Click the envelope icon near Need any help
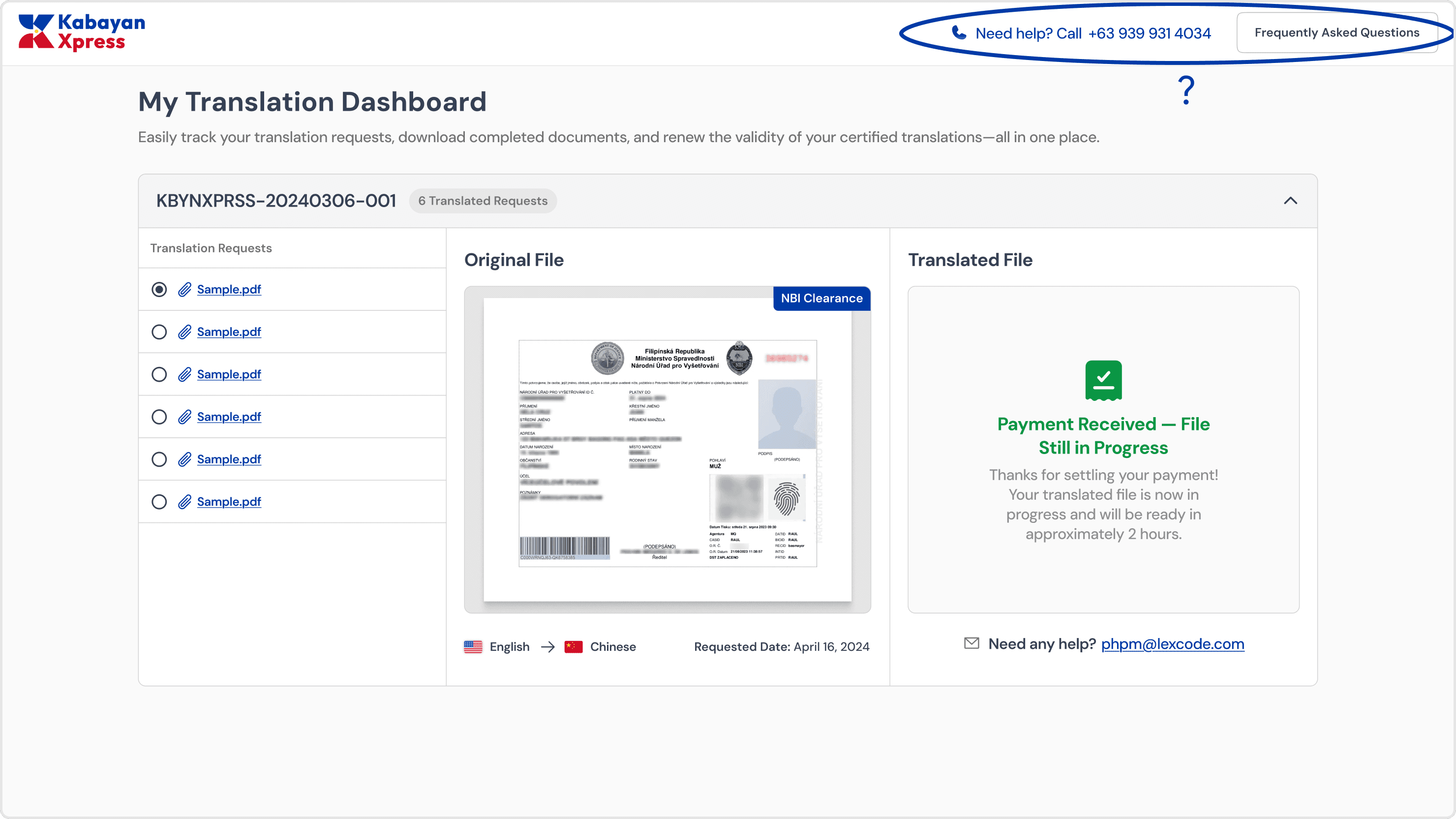The image size is (1456, 819). pos(971,643)
